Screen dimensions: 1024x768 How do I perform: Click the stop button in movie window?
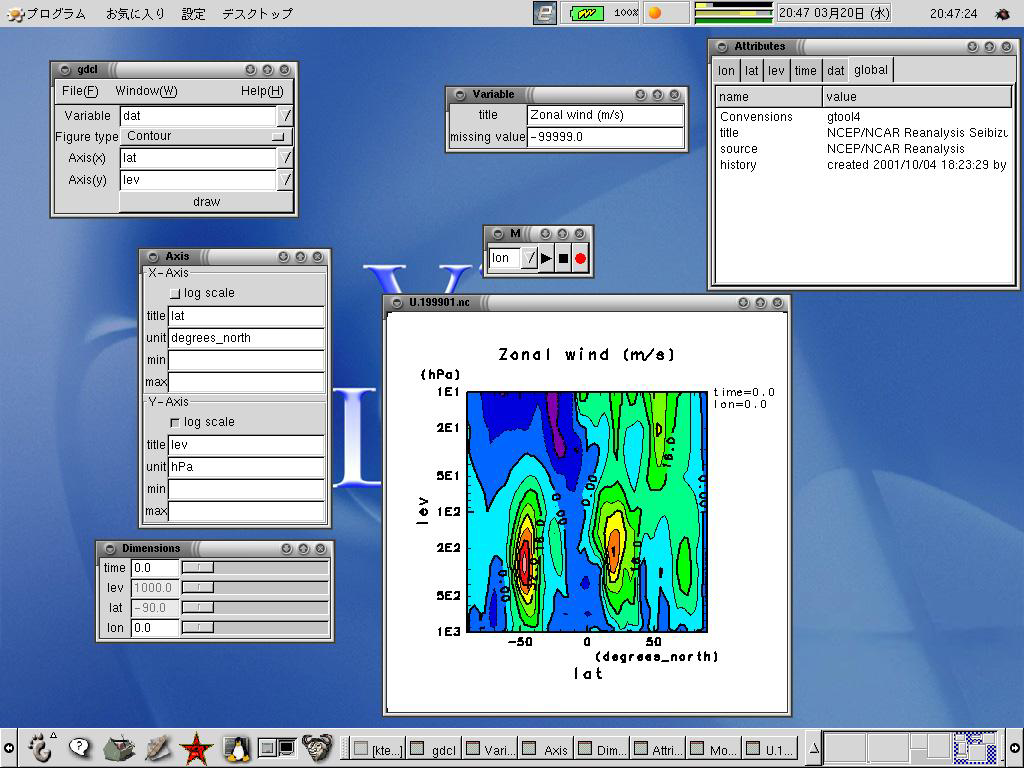click(x=563, y=258)
